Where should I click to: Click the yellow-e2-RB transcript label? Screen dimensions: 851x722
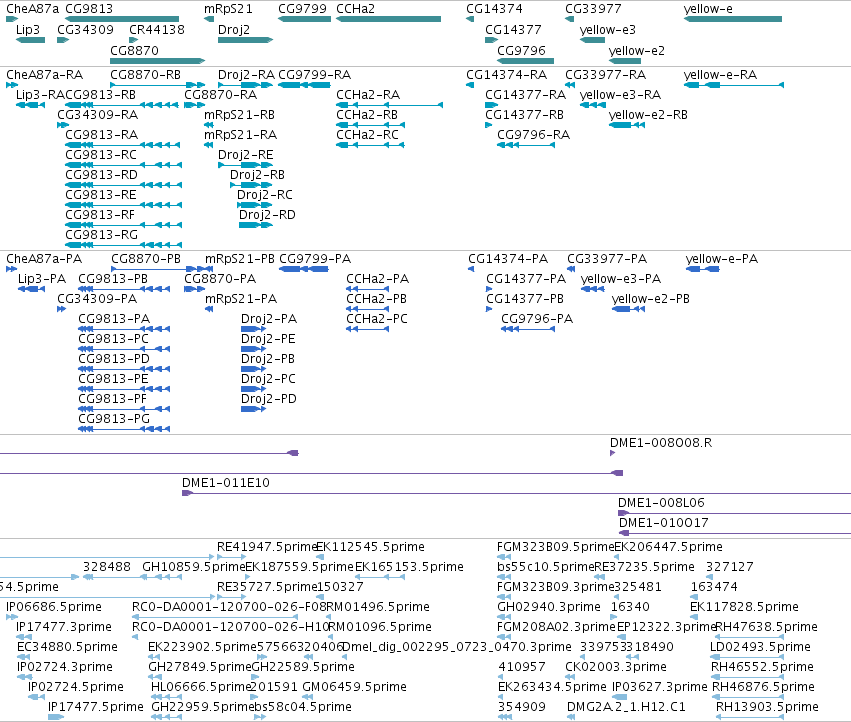click(x=648, y=115)
